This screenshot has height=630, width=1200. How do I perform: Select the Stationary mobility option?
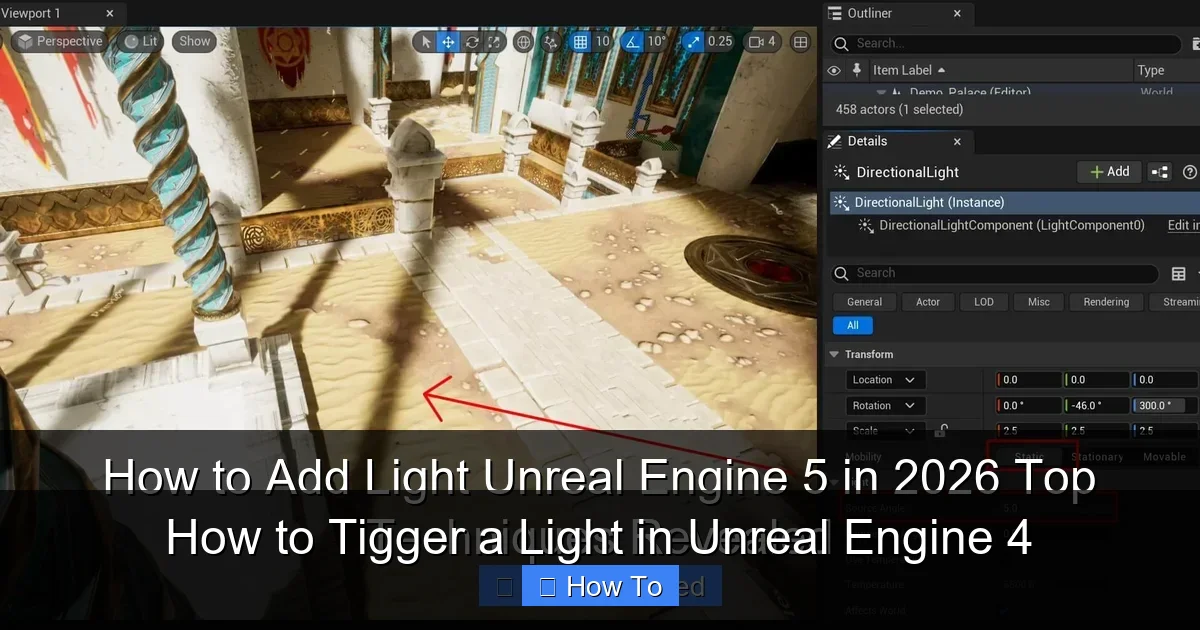[x=1097, y=456]
